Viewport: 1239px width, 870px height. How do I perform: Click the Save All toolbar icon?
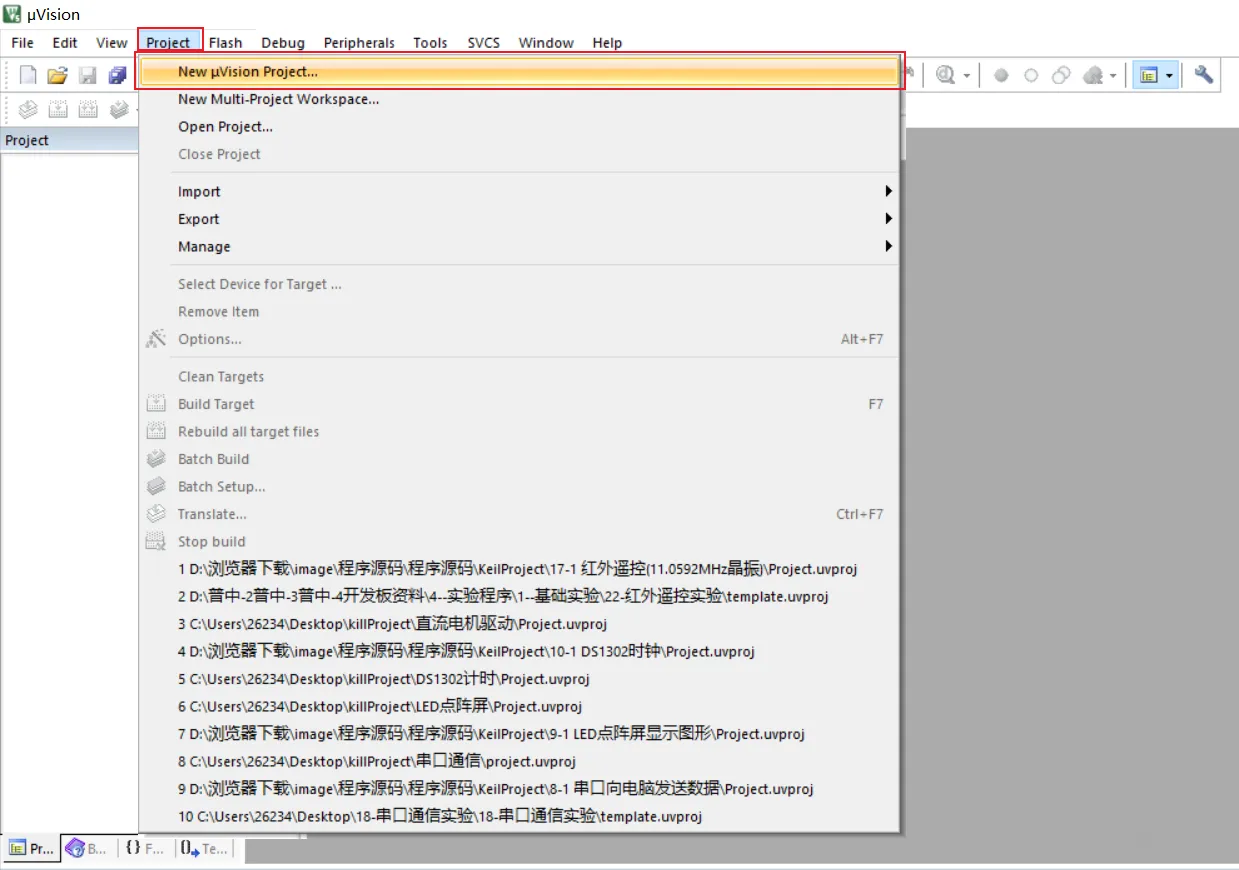118,75
